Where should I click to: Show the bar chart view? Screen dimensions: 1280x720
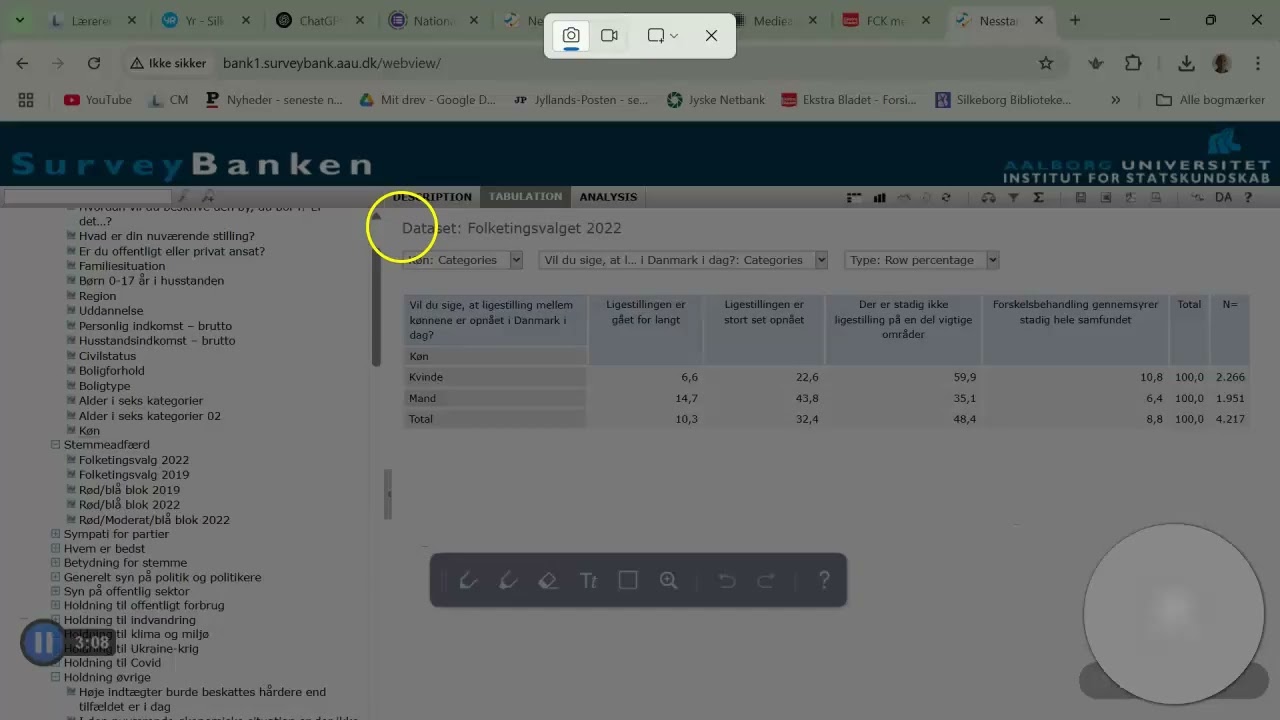[x=879, y=198]
